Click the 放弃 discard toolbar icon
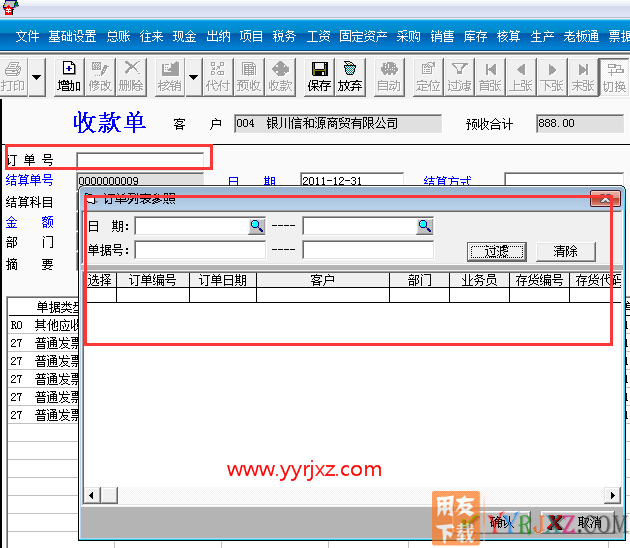630x548 pixels. pyautogui.click(x=350, y=77)
